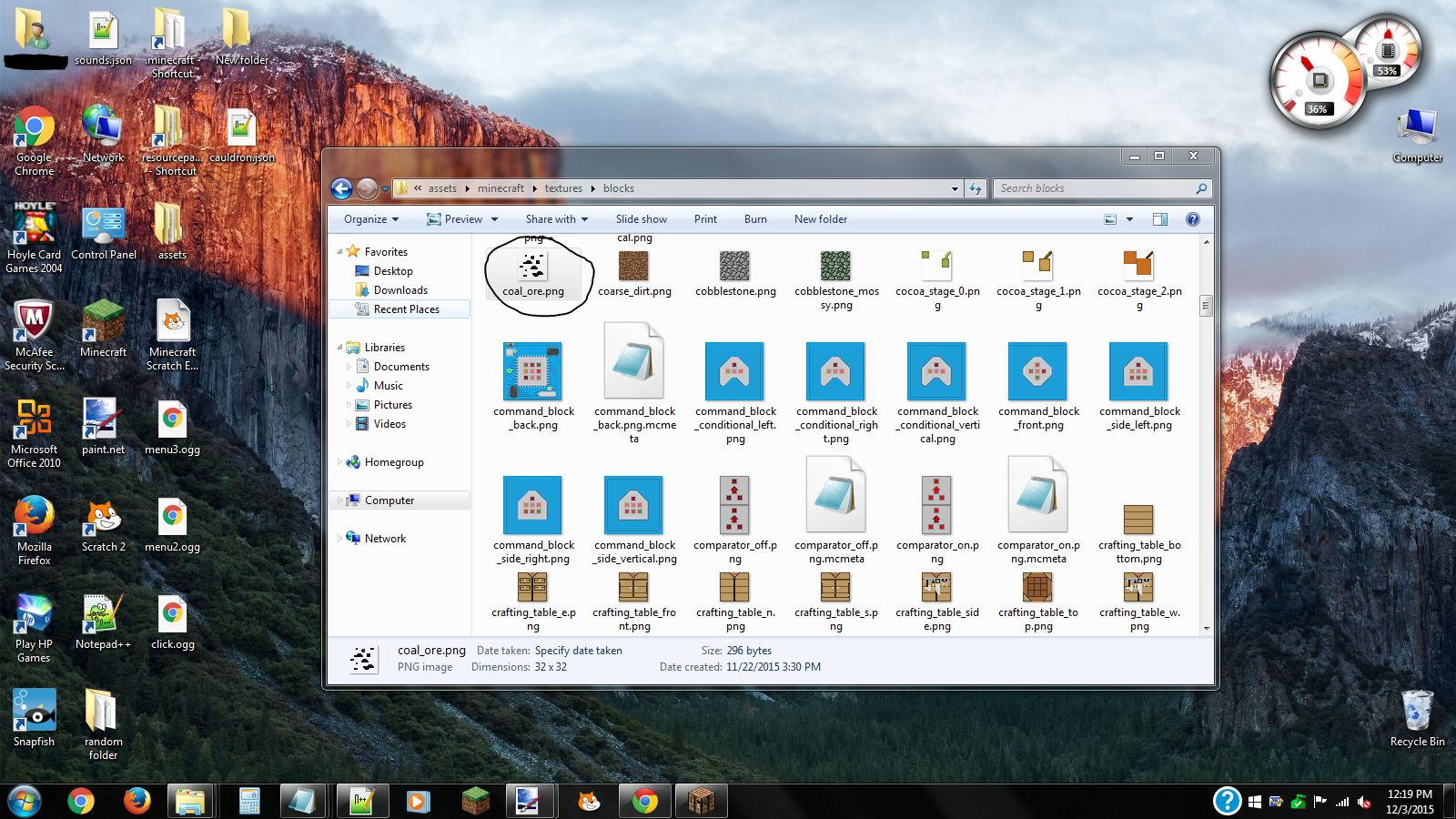Click the textures breadcrumb in address bar
The width and height of the screenshot is (1456, 819).
tap(563, 188)
